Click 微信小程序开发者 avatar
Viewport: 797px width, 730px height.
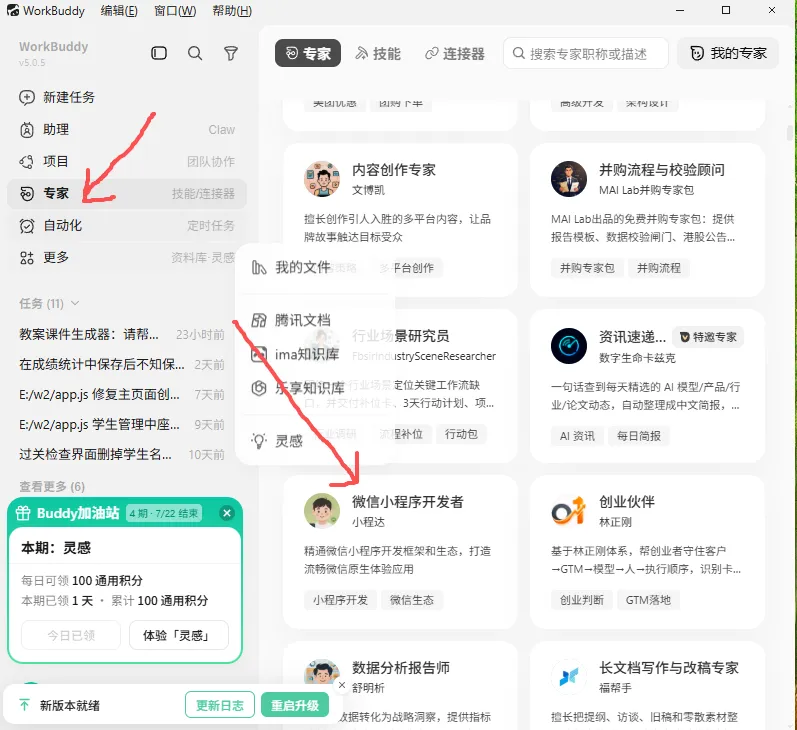[322, 511]
